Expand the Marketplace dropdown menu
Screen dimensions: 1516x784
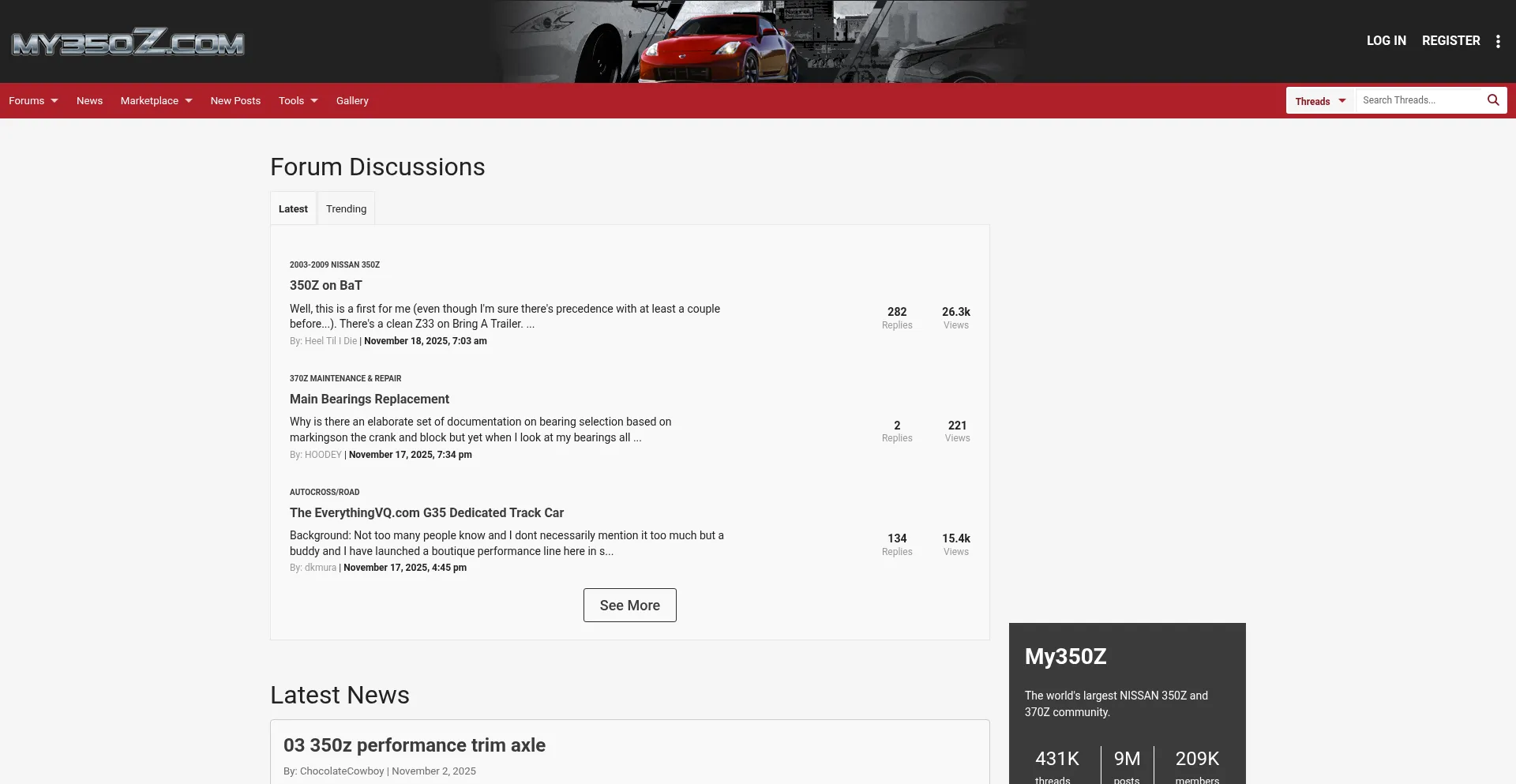(x=156, y=101)
